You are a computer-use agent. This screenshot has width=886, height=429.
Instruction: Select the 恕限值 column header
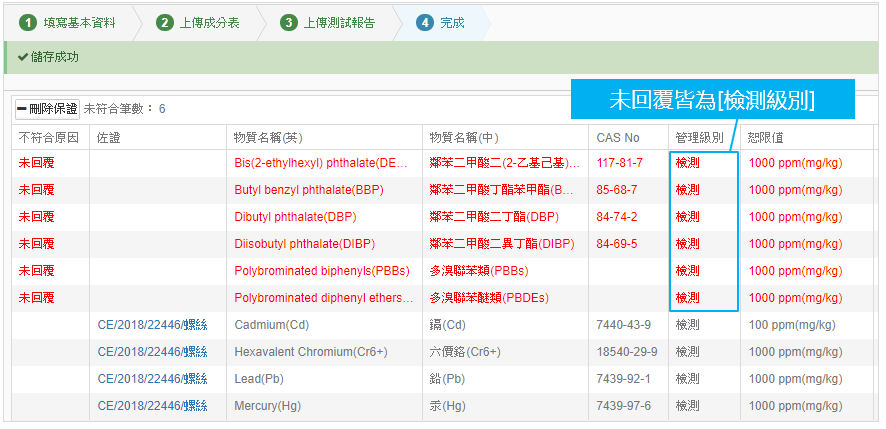pyautogui.click(x=765, y=137)
